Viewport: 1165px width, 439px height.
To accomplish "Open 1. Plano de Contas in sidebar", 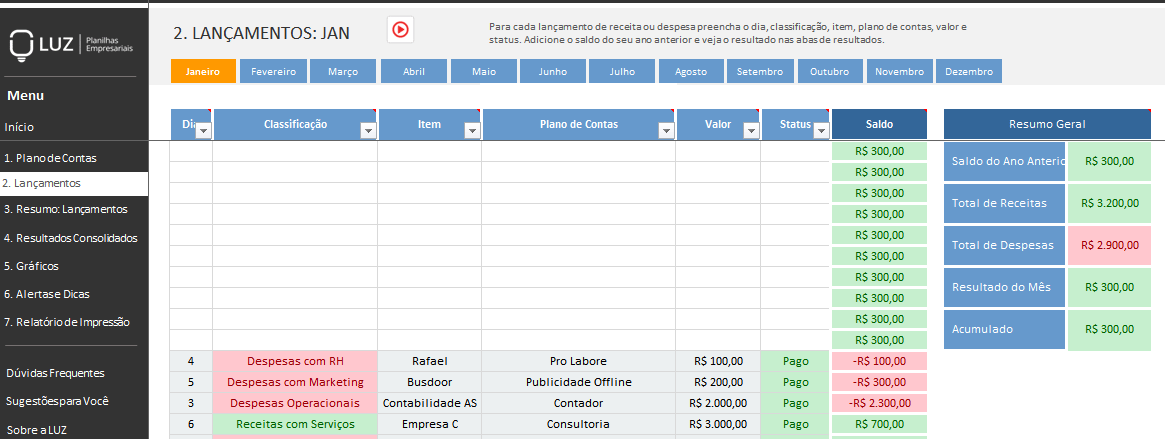I will coord(50,158).
